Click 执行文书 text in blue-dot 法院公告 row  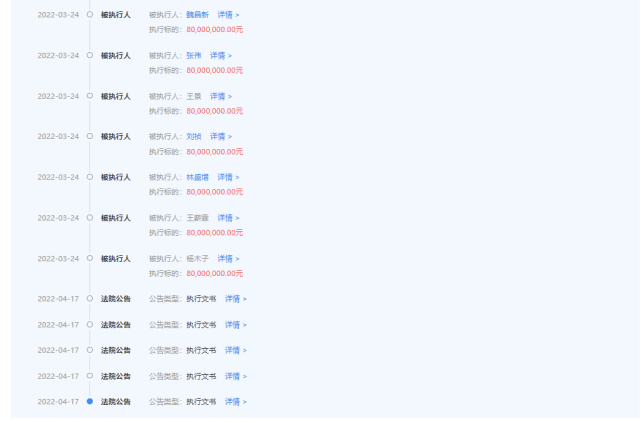point(201,401)
